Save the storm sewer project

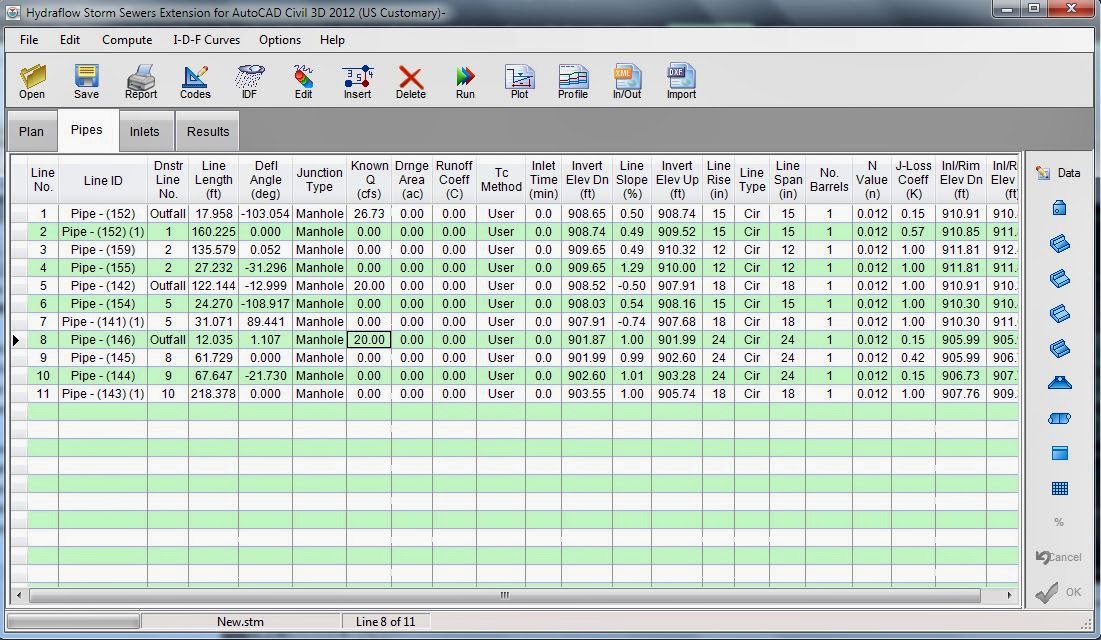pyautogui.click(x=86, y=80)
